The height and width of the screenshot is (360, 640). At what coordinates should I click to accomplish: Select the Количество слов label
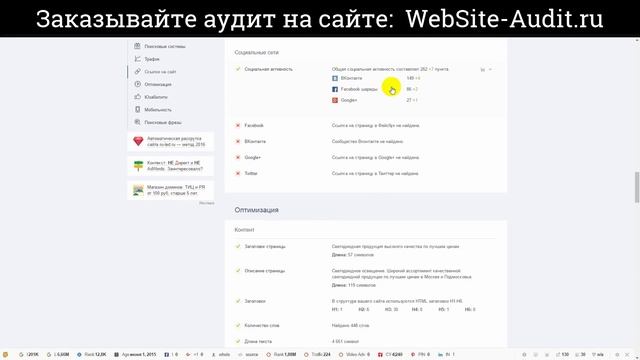click(262, 326)
